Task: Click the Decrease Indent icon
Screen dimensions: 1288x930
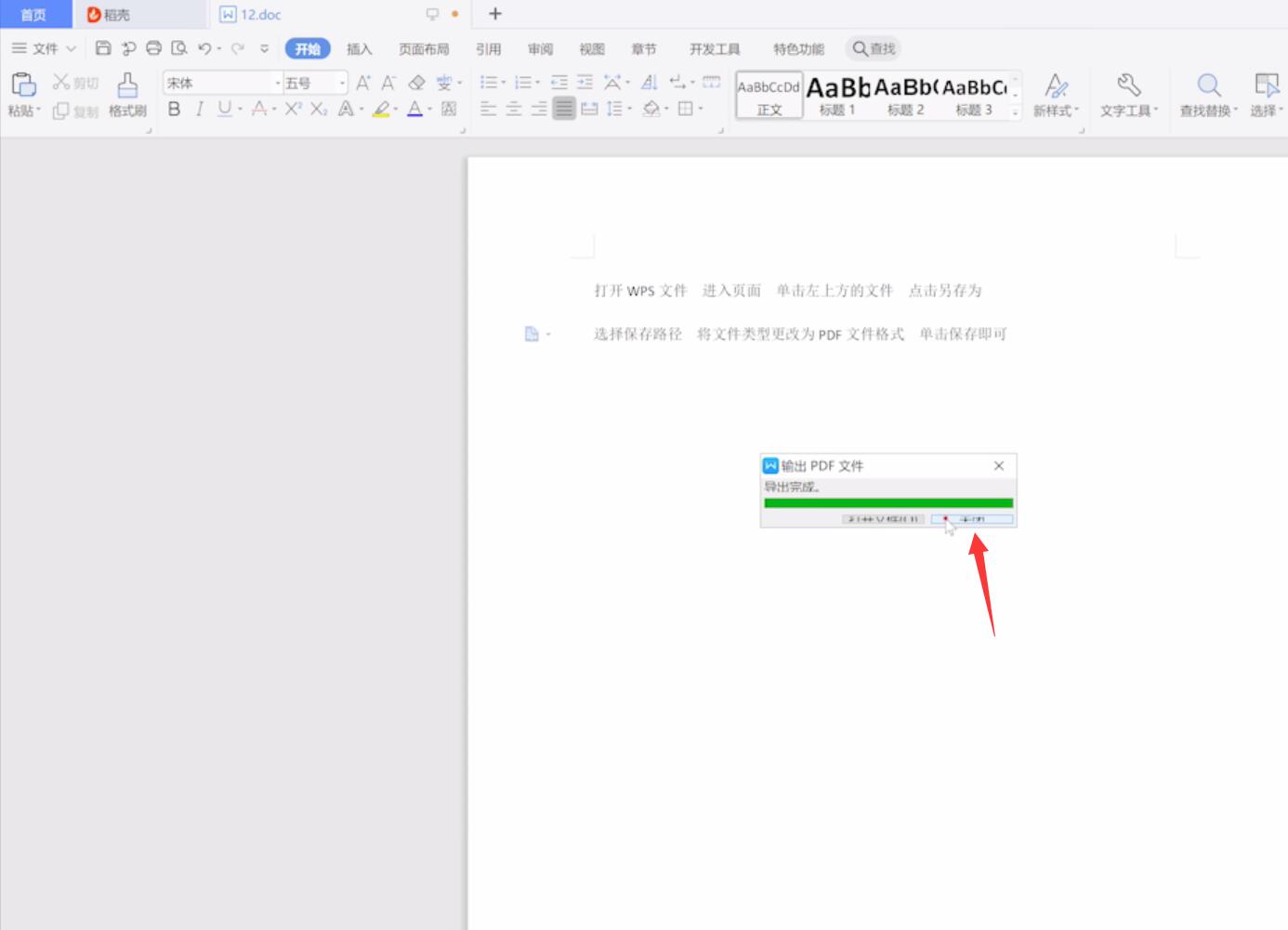Action: [559, 83]
